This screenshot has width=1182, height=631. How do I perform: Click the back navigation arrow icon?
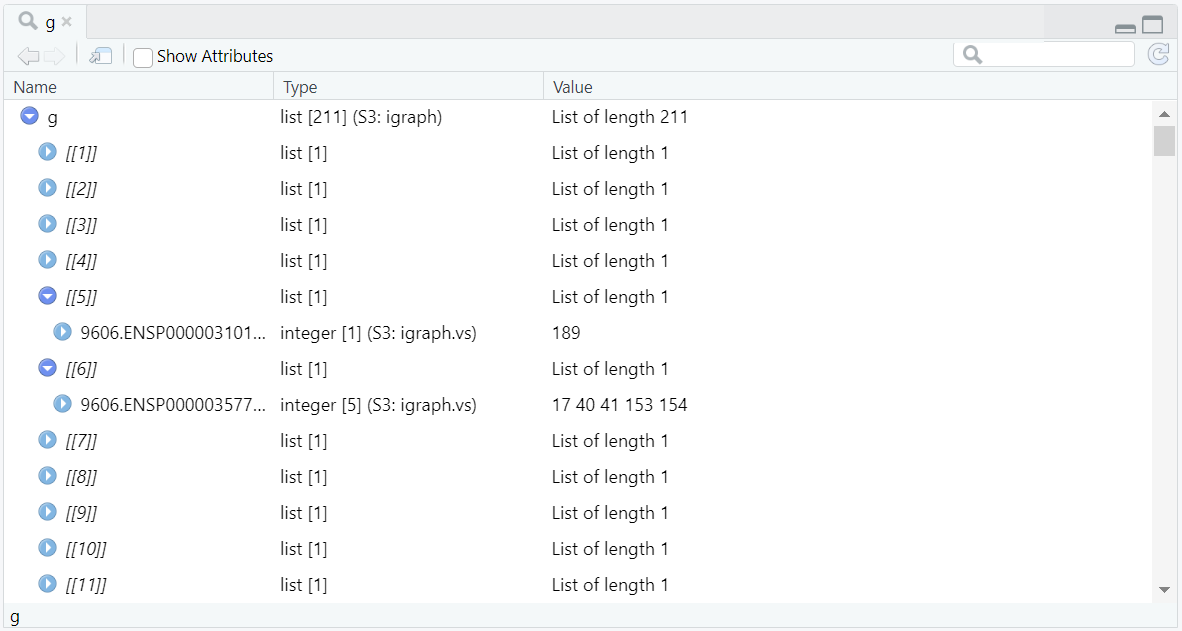(27, 56)
